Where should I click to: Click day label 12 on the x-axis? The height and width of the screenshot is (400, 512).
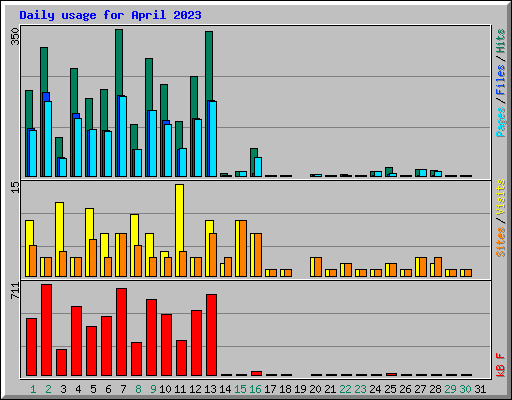195,389
